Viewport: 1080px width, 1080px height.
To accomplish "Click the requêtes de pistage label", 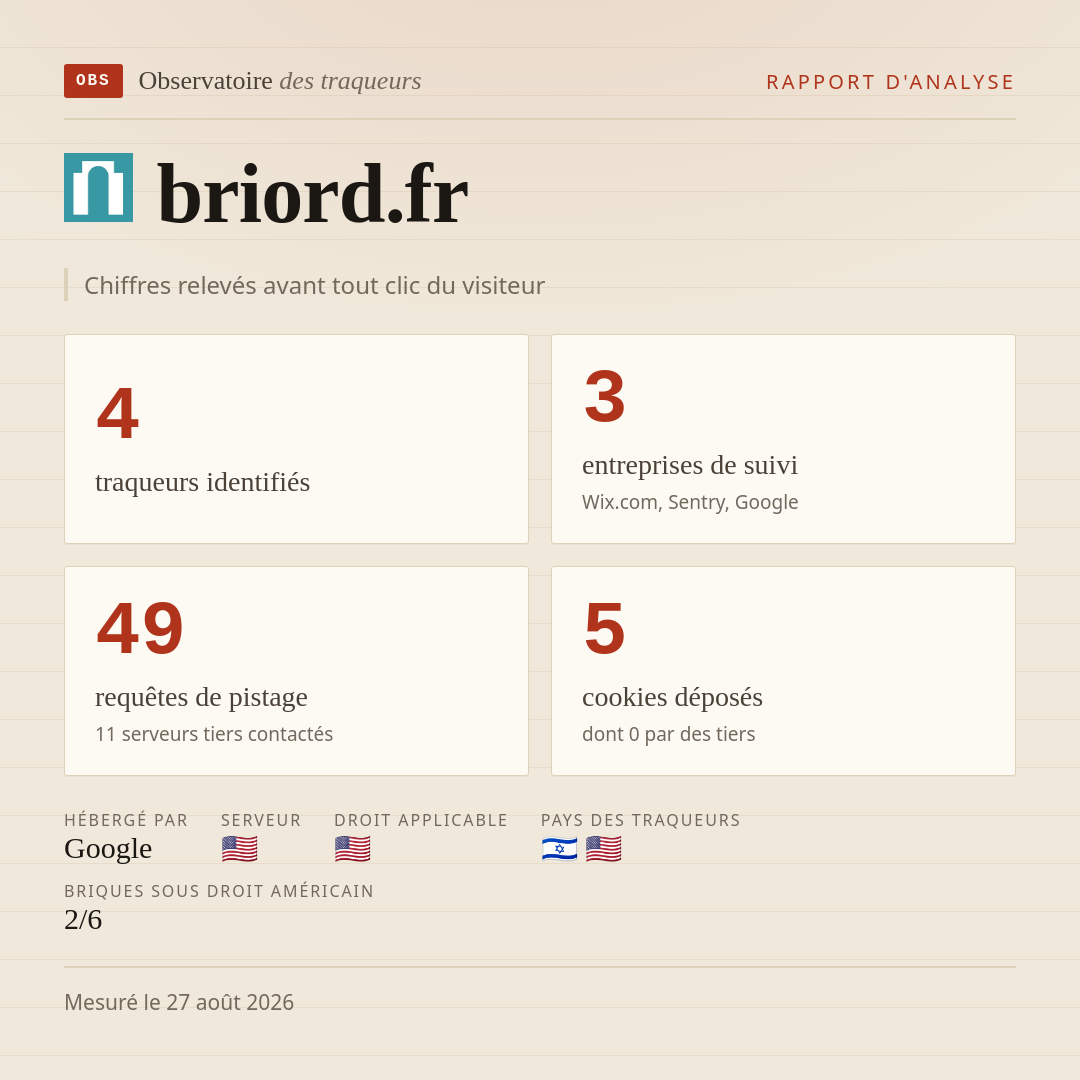I will 201,697.
